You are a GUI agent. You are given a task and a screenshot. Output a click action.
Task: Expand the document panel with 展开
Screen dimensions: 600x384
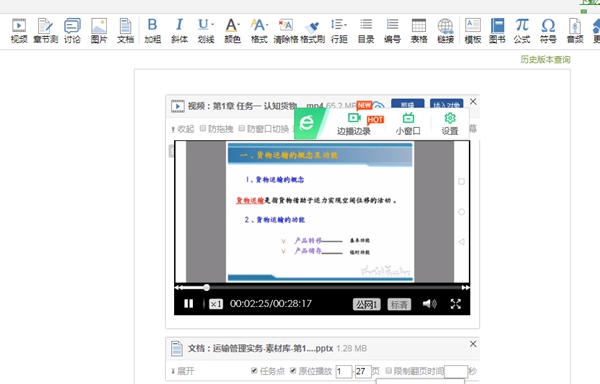point(183,371)
